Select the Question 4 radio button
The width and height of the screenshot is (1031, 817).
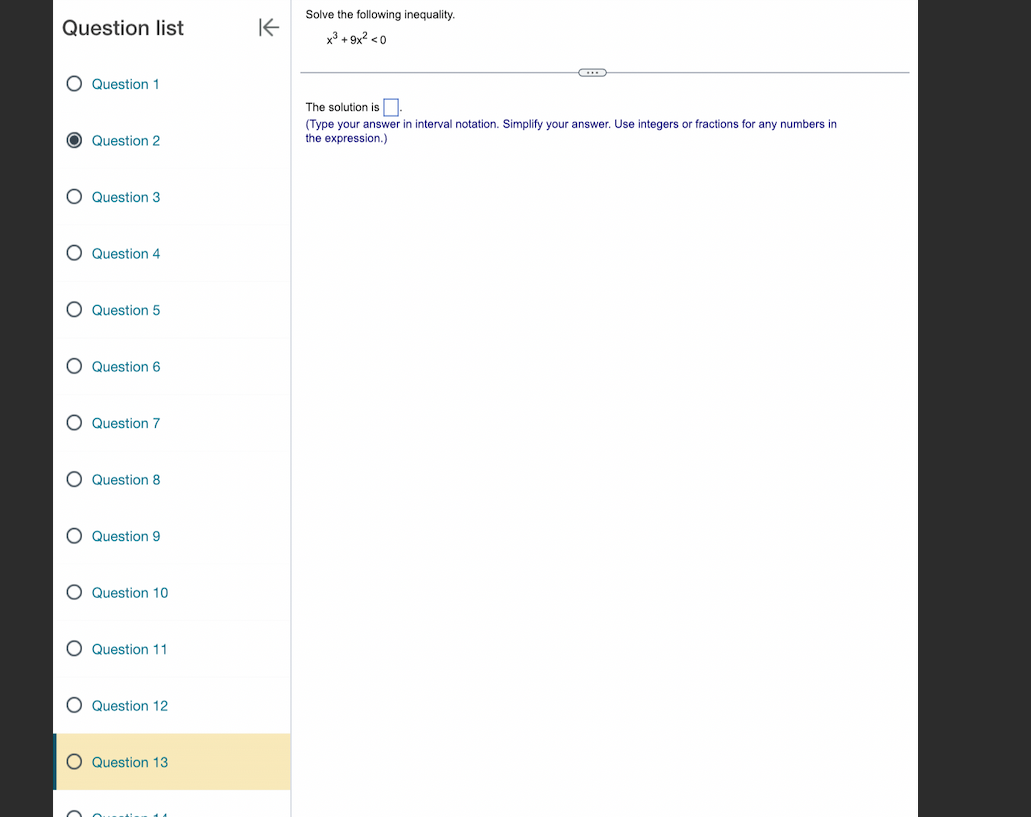74,253
